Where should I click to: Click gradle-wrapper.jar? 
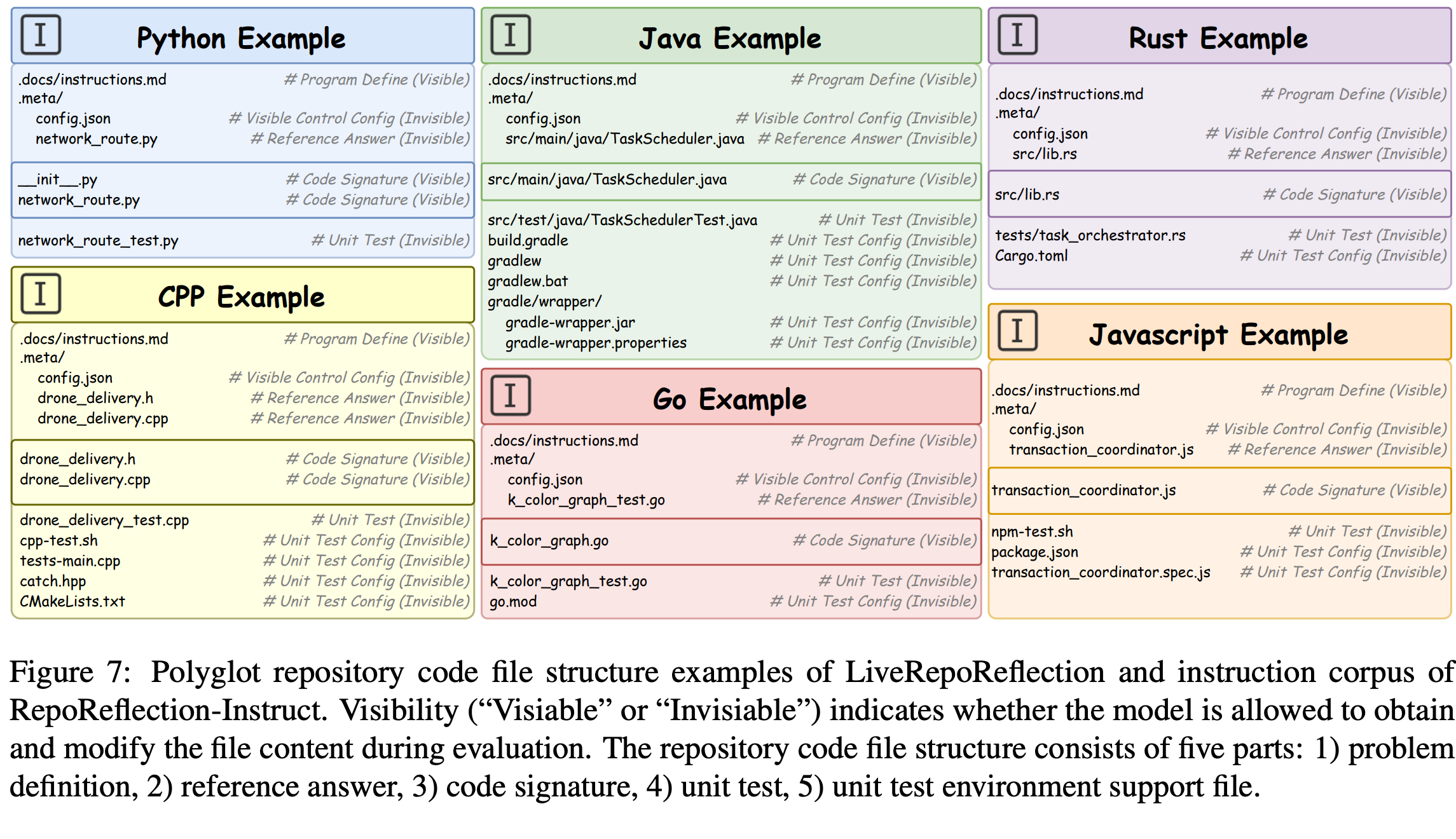570,323
